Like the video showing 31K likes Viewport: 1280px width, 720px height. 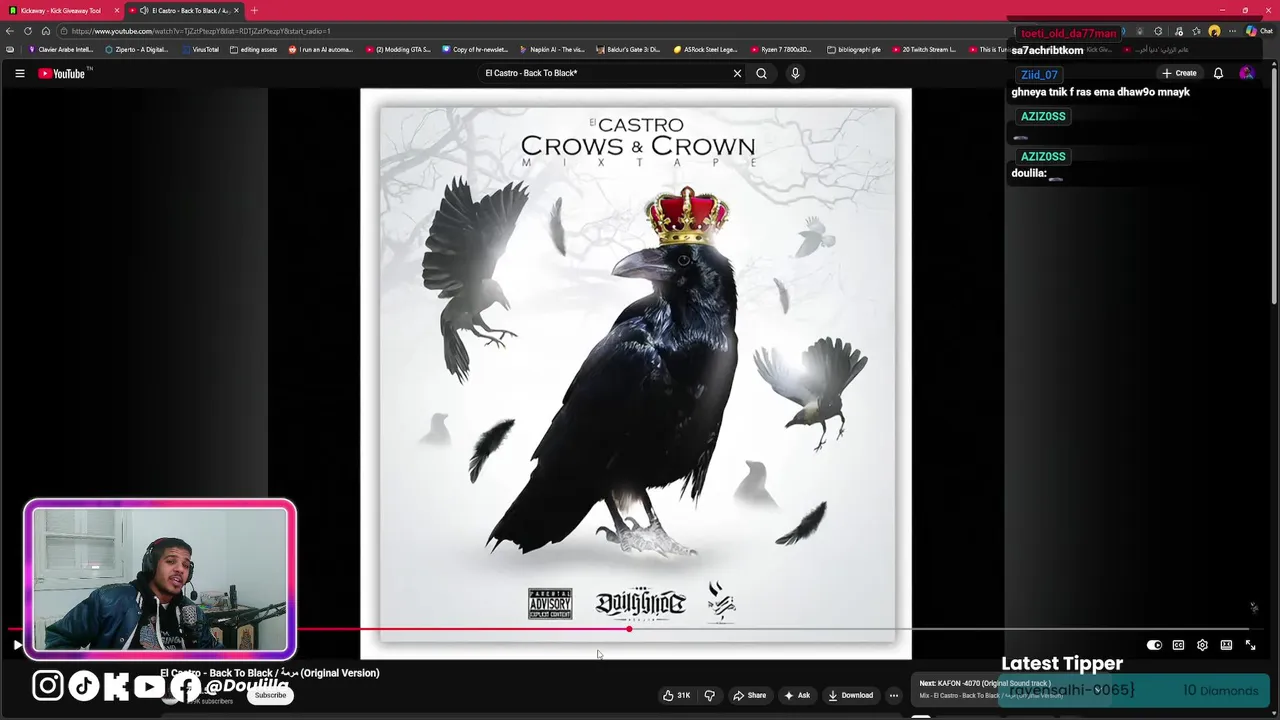pyautogui.click(x=677, y=695)
